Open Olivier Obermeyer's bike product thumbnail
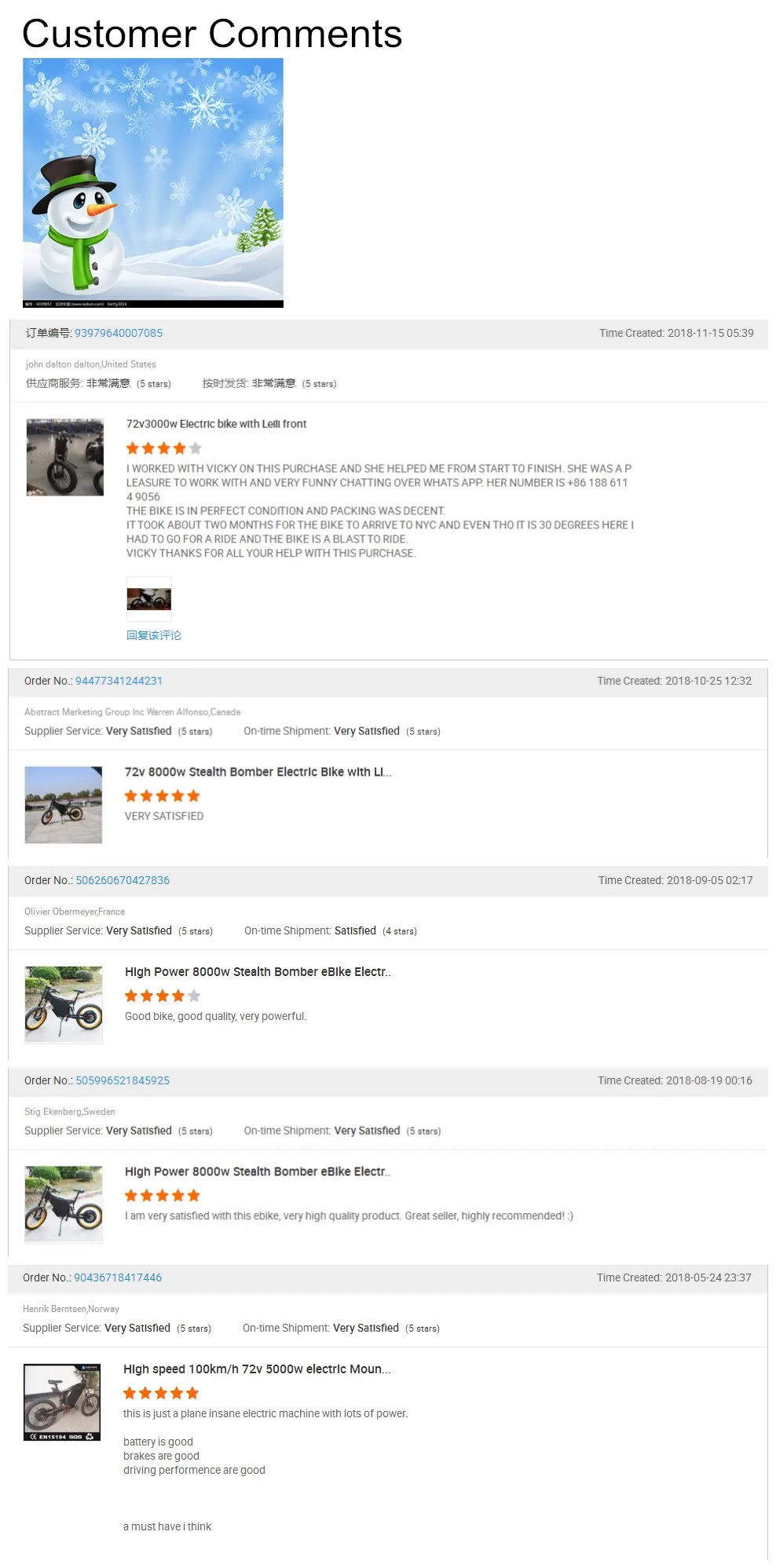The height and width of the screenshot is (1568, 776). click(64, 1004)
